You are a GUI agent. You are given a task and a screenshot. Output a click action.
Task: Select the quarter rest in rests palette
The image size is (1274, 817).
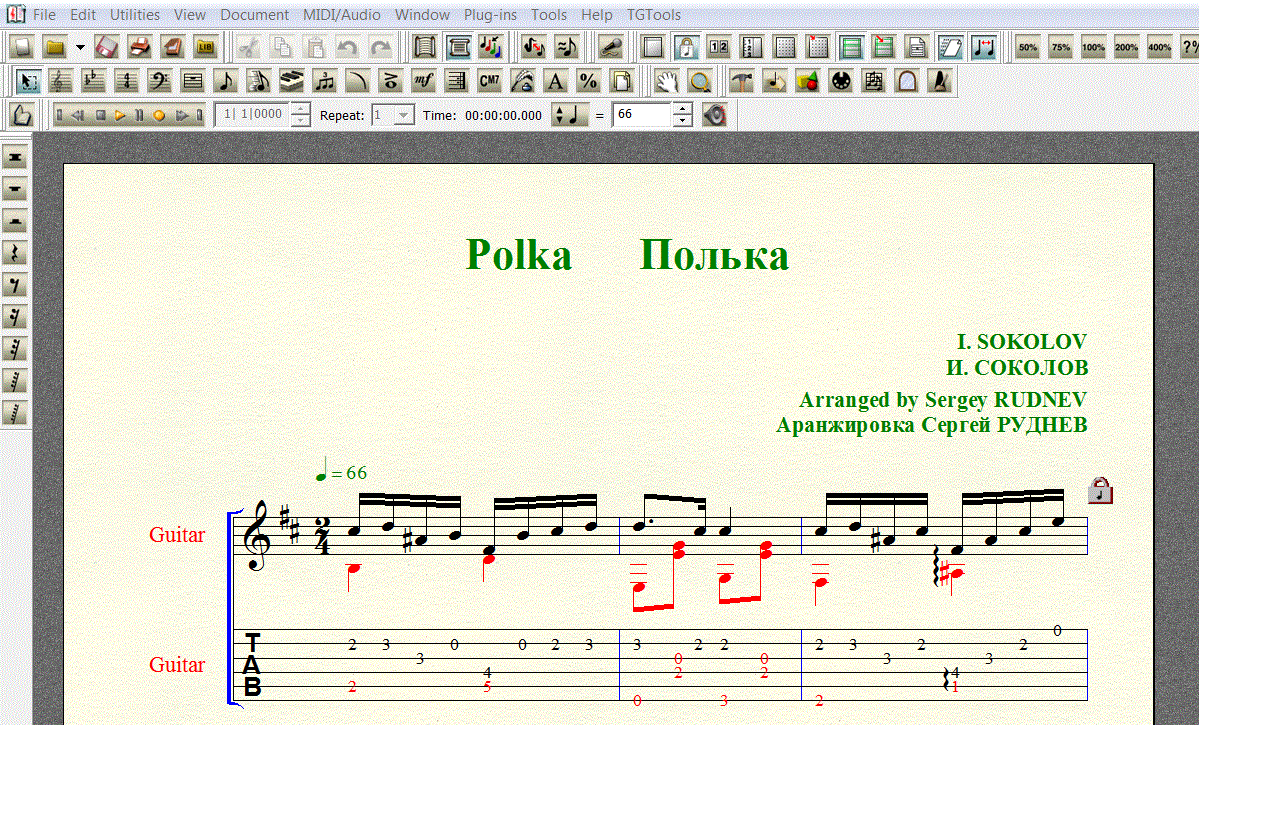pos(15,254)
